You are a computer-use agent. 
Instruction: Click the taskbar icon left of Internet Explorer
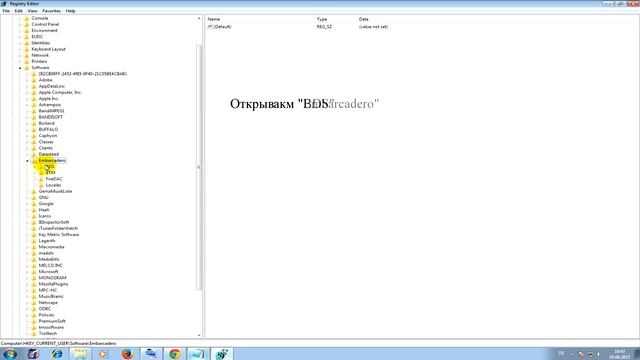click(x=33, y=354)
